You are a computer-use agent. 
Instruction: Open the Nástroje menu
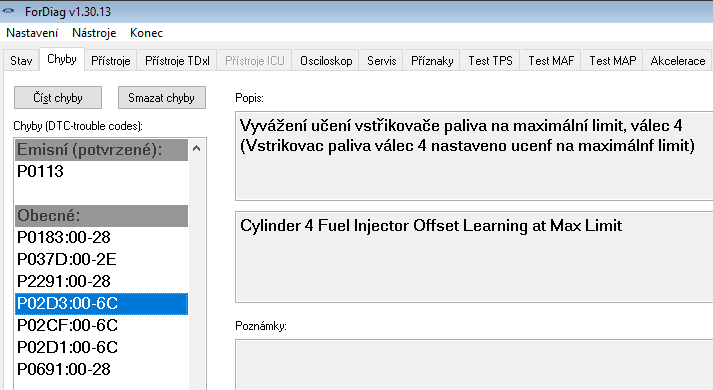(x=94, y=33)
